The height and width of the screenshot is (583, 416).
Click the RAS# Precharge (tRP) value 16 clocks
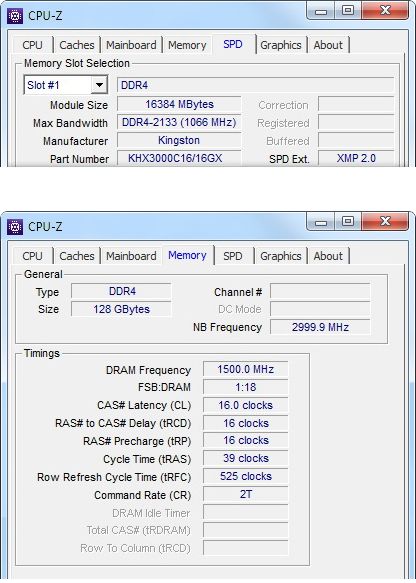(x=246, y=441)
